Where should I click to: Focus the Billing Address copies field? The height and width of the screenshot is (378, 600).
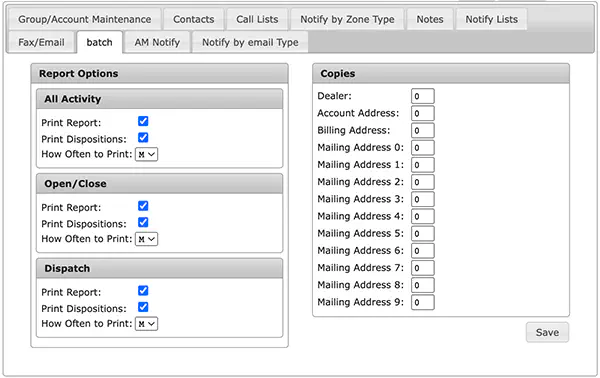click(422, 130)
